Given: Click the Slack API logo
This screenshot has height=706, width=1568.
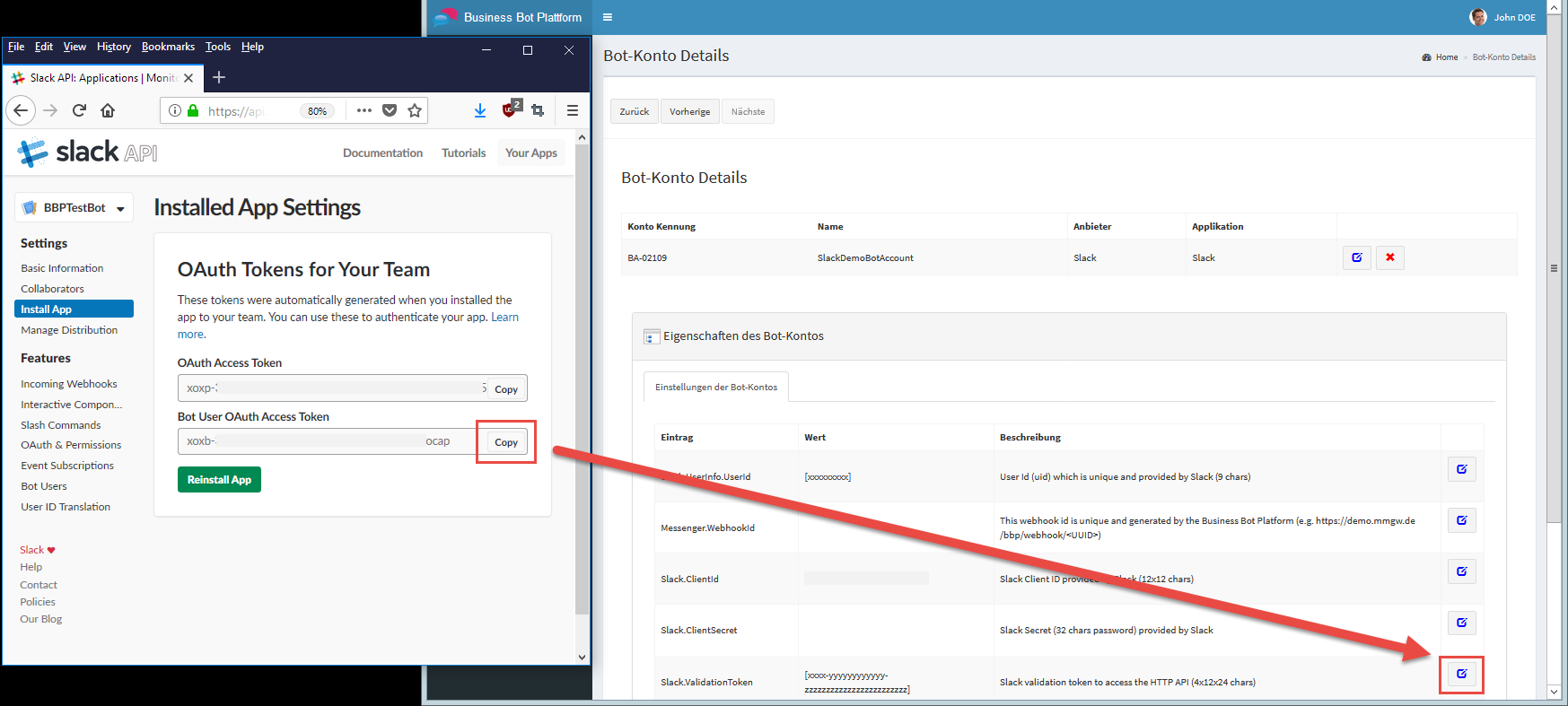Looking at the screenshot, I should pyautogui.click(x=87, y=153).
